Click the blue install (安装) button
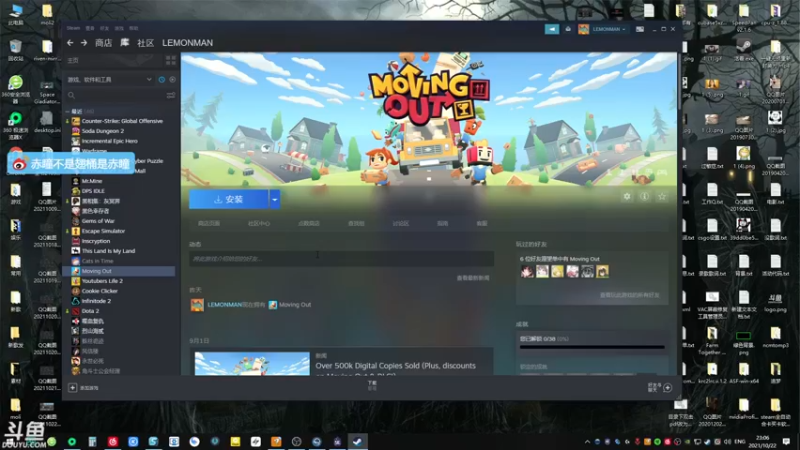This screenshot has width=800, height=450. (229, 199)
